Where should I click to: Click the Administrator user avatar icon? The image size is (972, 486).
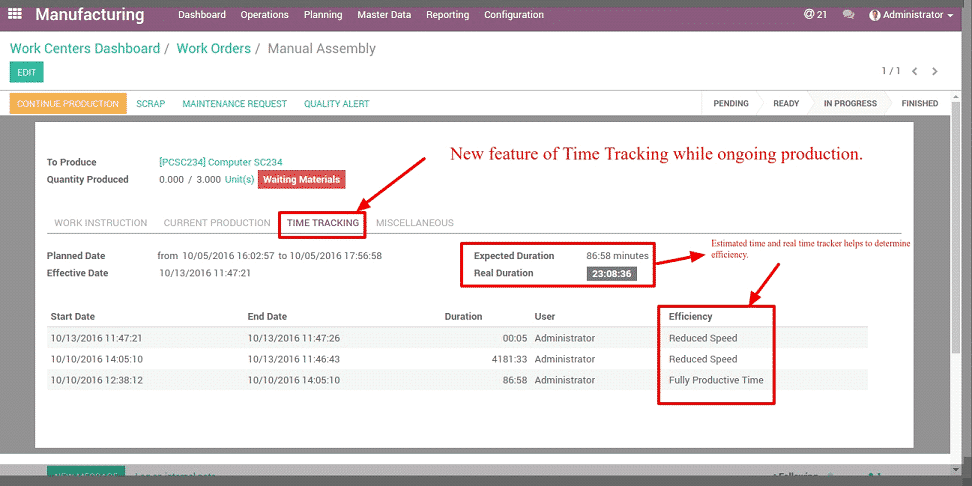(x=875, y=15)
